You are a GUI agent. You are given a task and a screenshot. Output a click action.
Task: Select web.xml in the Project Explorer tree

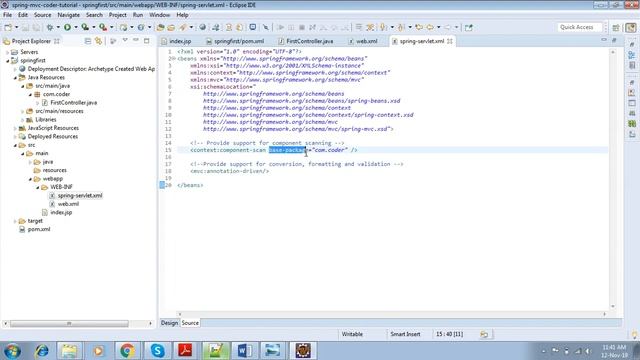(x=68, y=204)
